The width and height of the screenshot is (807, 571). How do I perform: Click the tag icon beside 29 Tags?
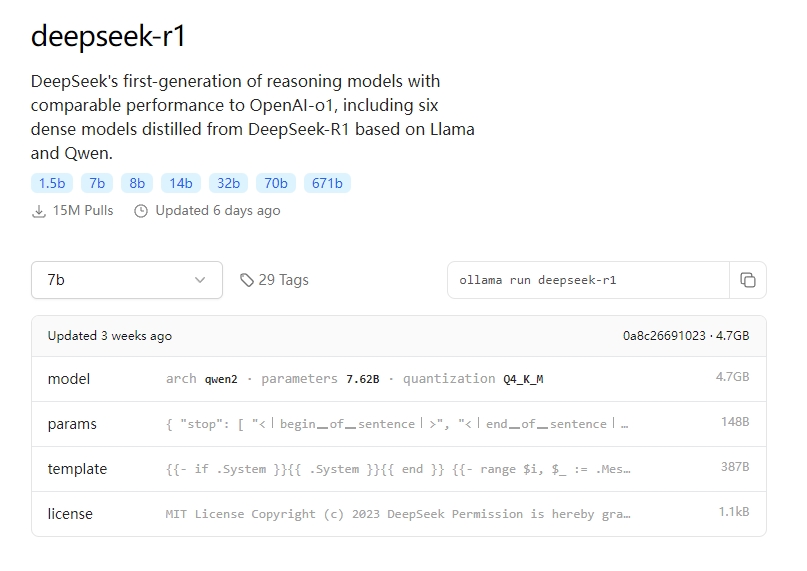(x=247, y=280)
